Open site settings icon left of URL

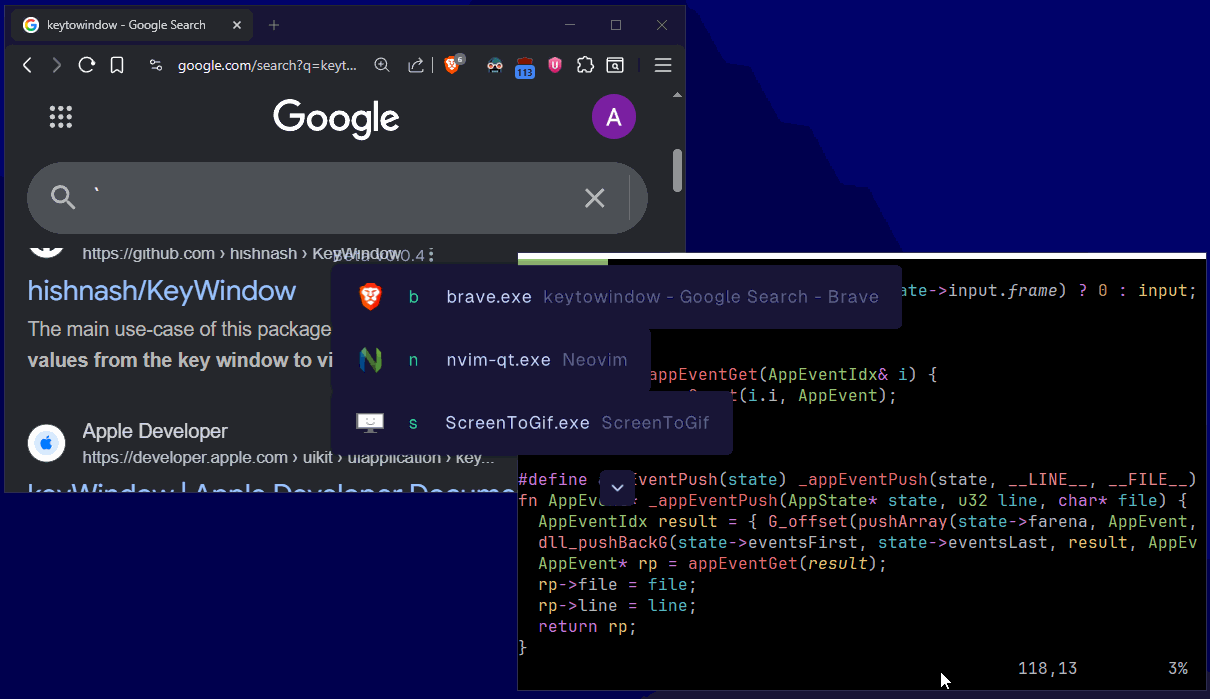coord(155,65)
